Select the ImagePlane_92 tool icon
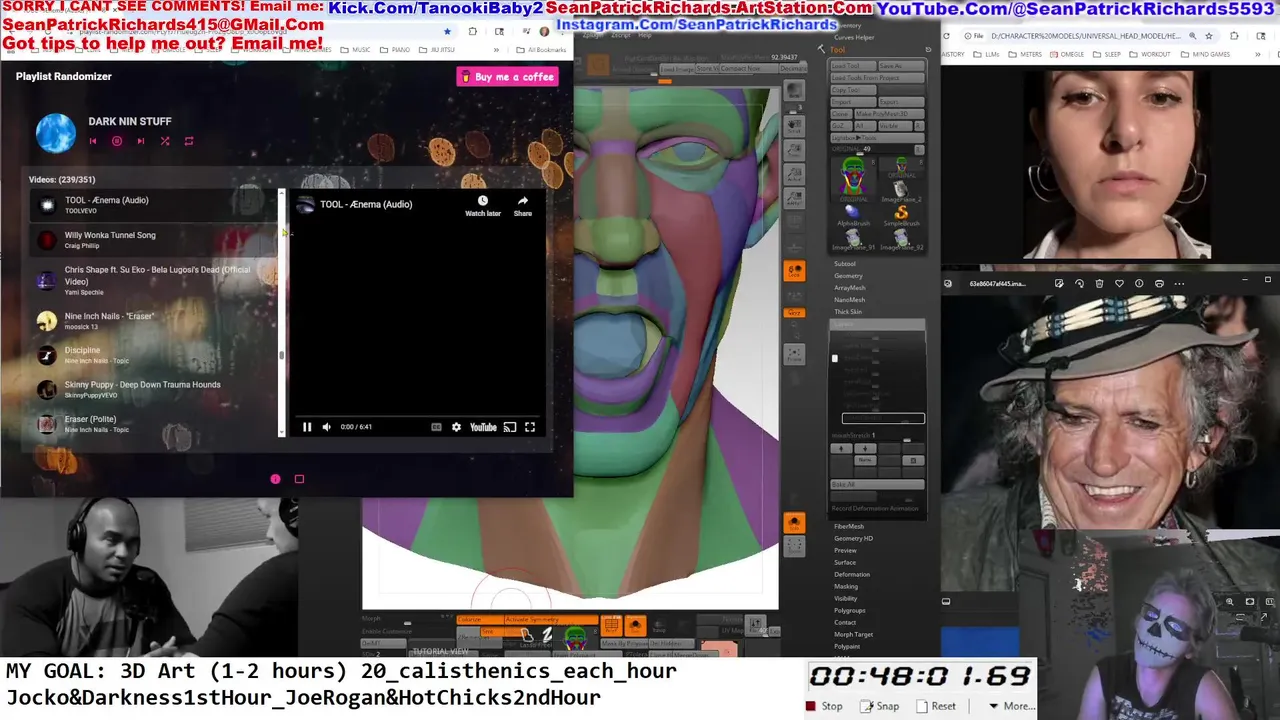Image resolution: width=1280 pixels, height=720 pixels. [x=901, y=240]
